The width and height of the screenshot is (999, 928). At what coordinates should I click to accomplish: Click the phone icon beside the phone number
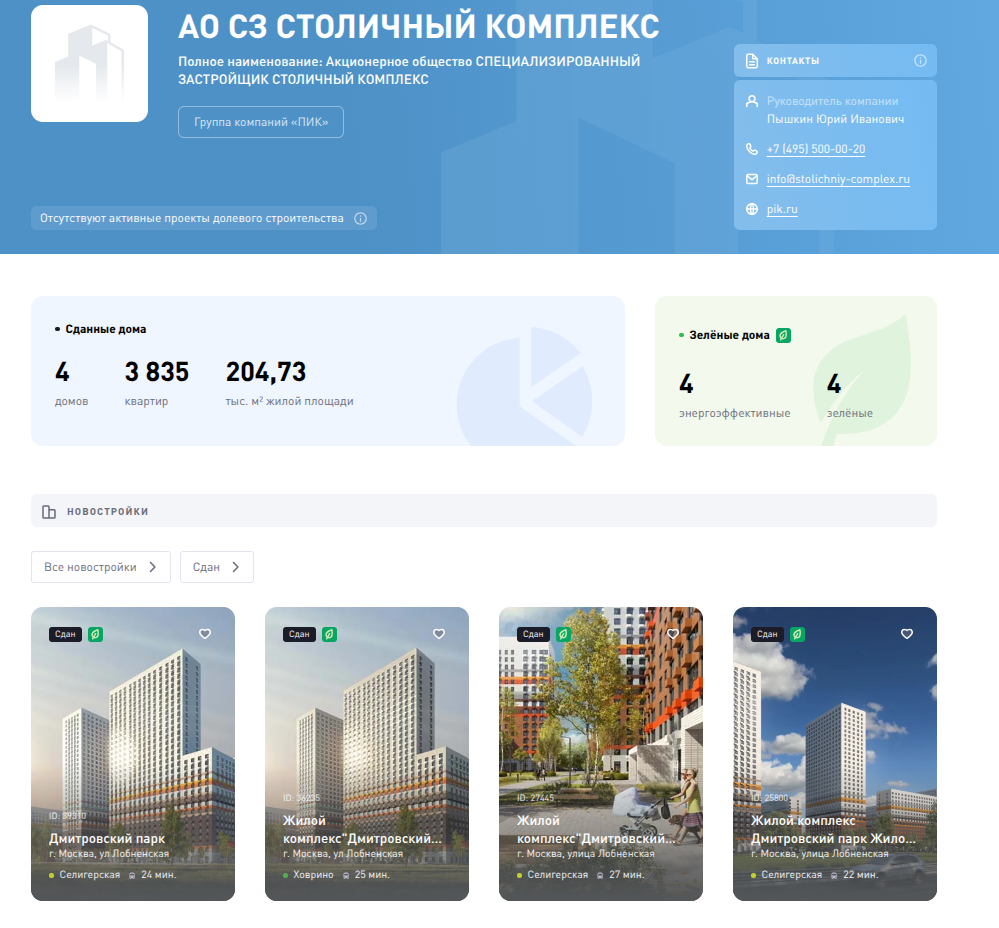click(x=752, y=149)
